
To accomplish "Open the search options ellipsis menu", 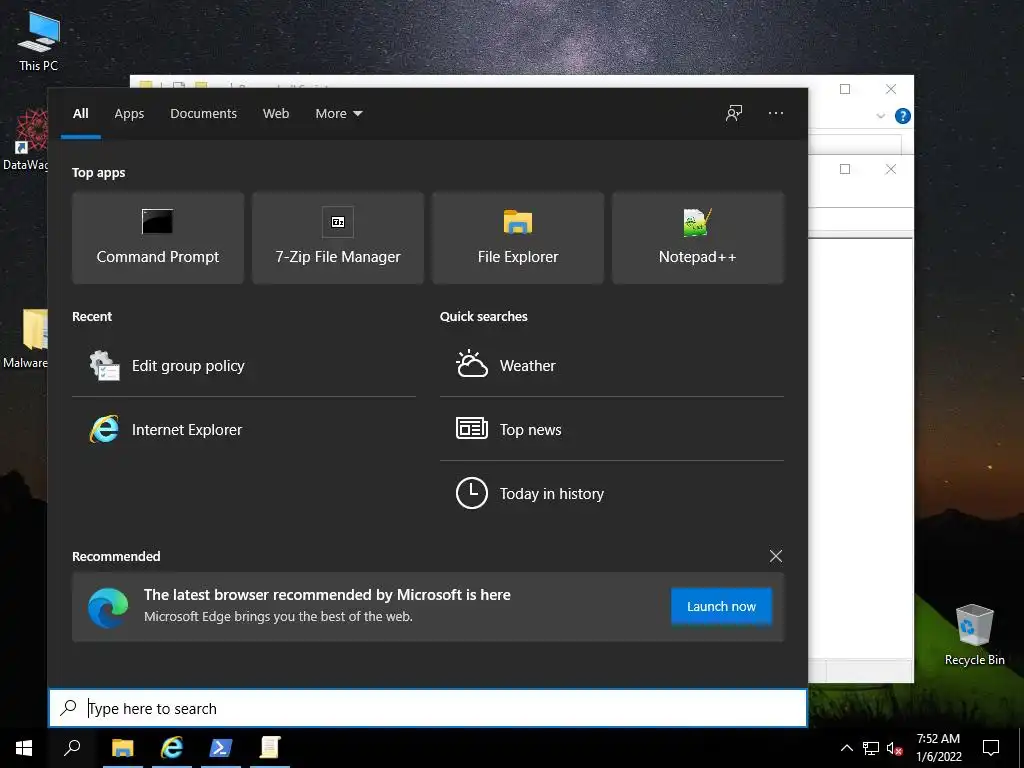I will (776, 113).
